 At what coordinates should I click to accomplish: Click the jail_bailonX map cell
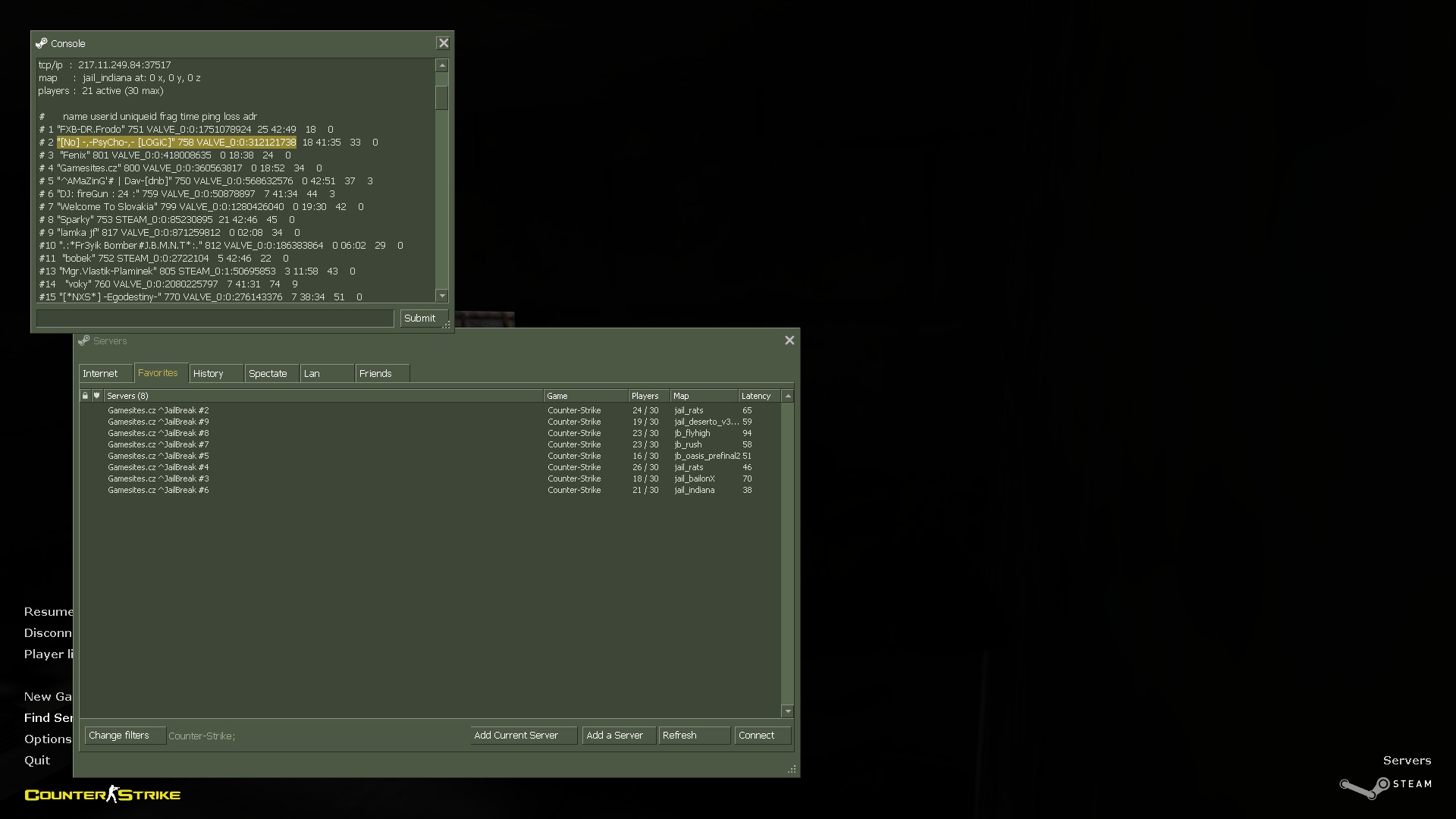click(695, 479)
